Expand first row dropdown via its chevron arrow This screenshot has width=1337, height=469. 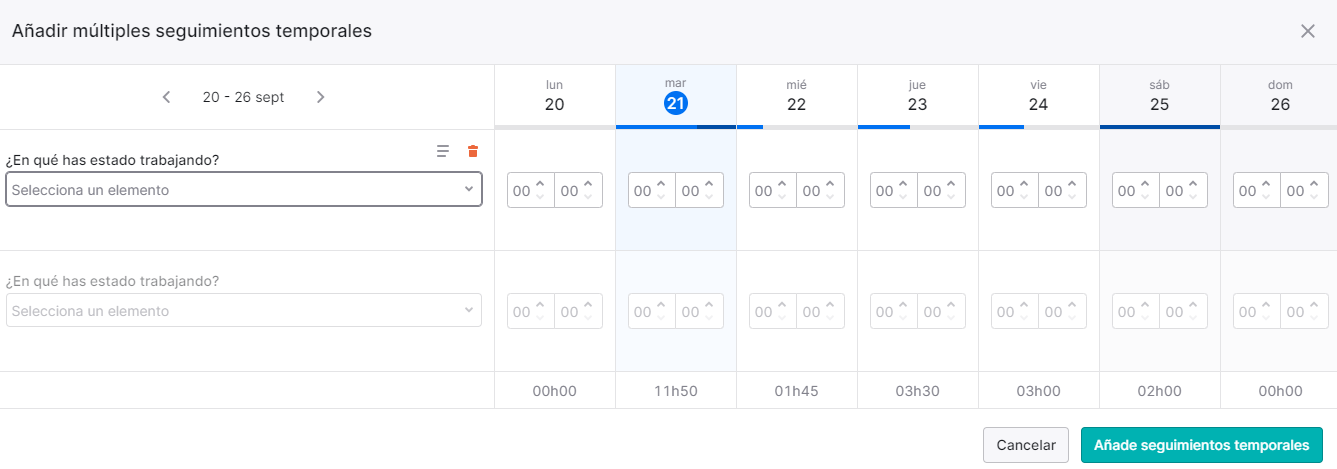468,190
